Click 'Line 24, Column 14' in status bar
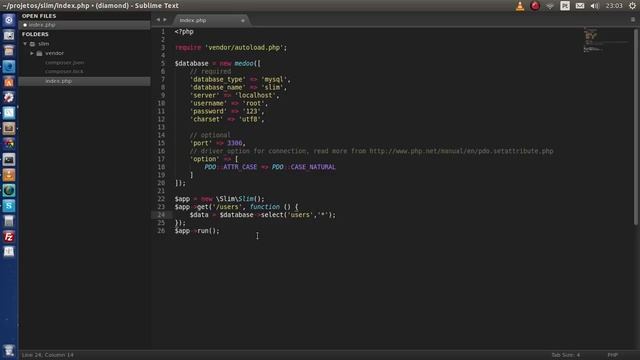The width and height of the screenshot is (640, 360). (x=48, y=355)
